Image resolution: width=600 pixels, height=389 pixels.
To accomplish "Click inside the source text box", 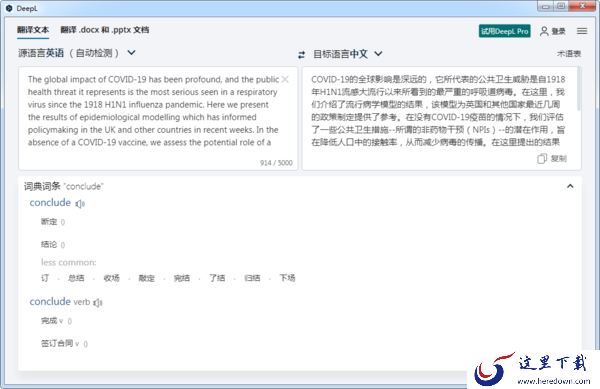I will click(158, 118).
